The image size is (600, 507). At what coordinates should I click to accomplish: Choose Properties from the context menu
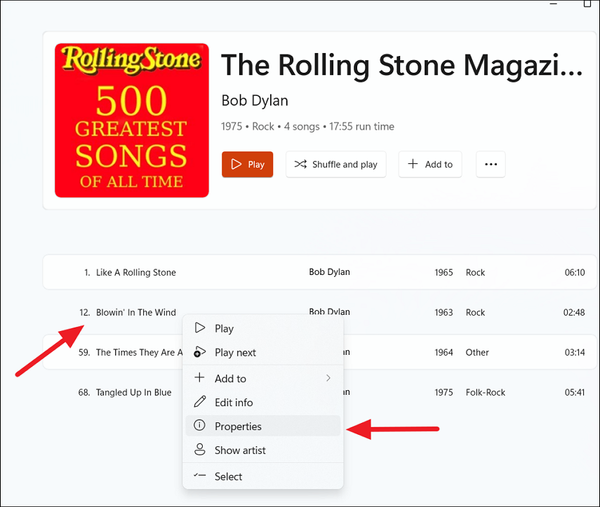(238, 426)
